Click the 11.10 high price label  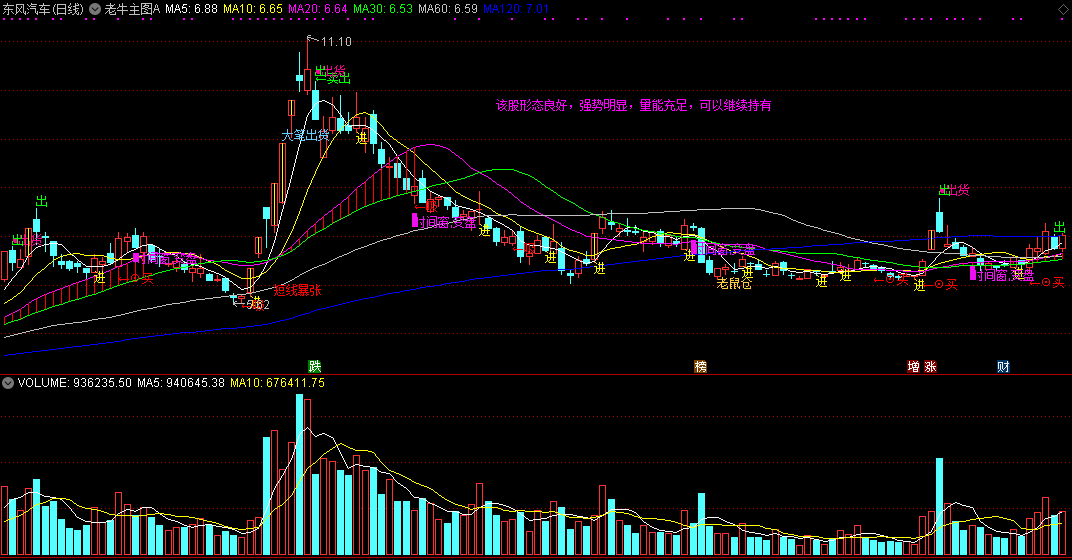coord(336,42)
